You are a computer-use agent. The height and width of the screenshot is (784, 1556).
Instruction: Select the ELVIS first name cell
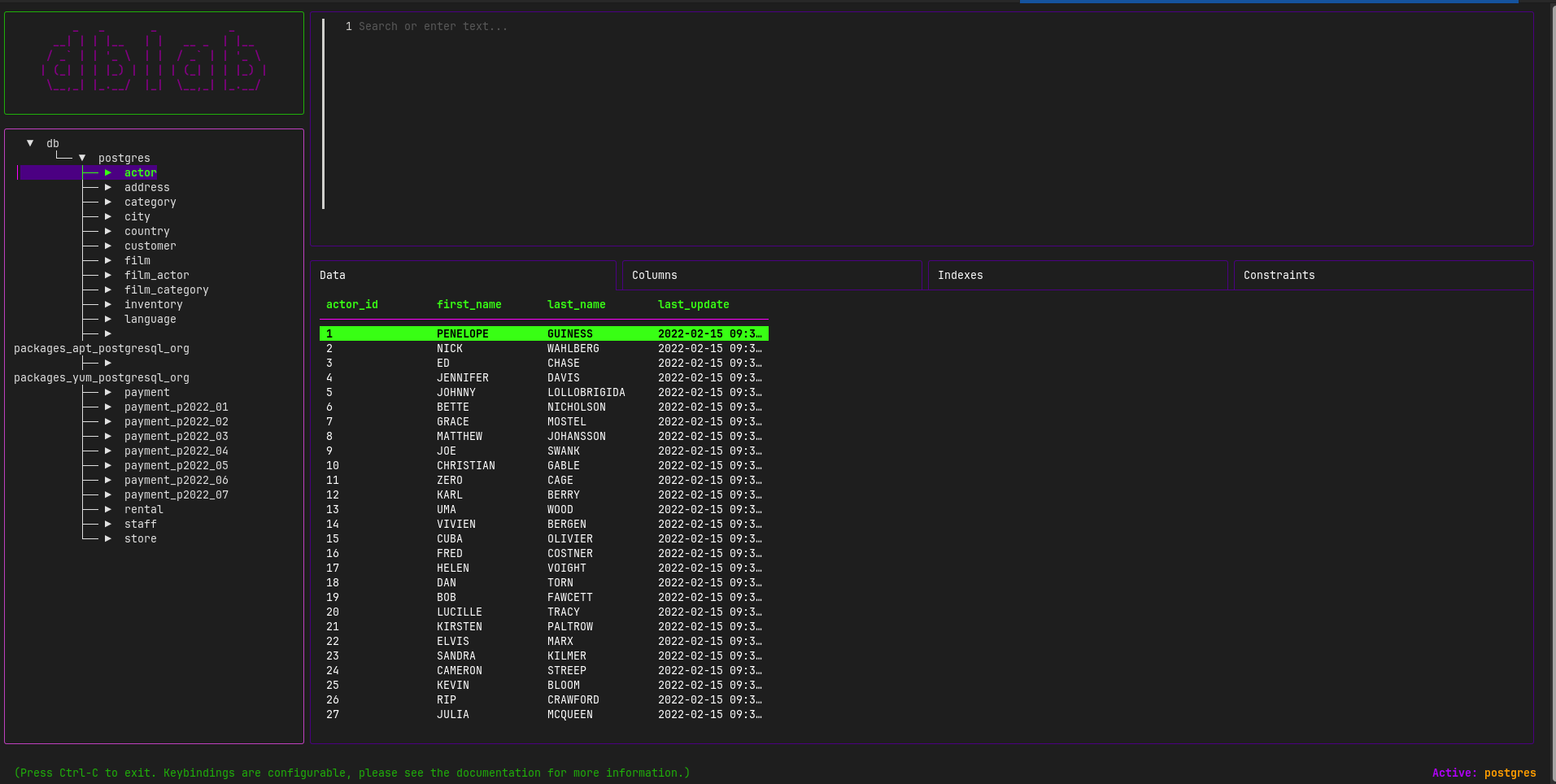pyautogui.click(x=453, y=641)
